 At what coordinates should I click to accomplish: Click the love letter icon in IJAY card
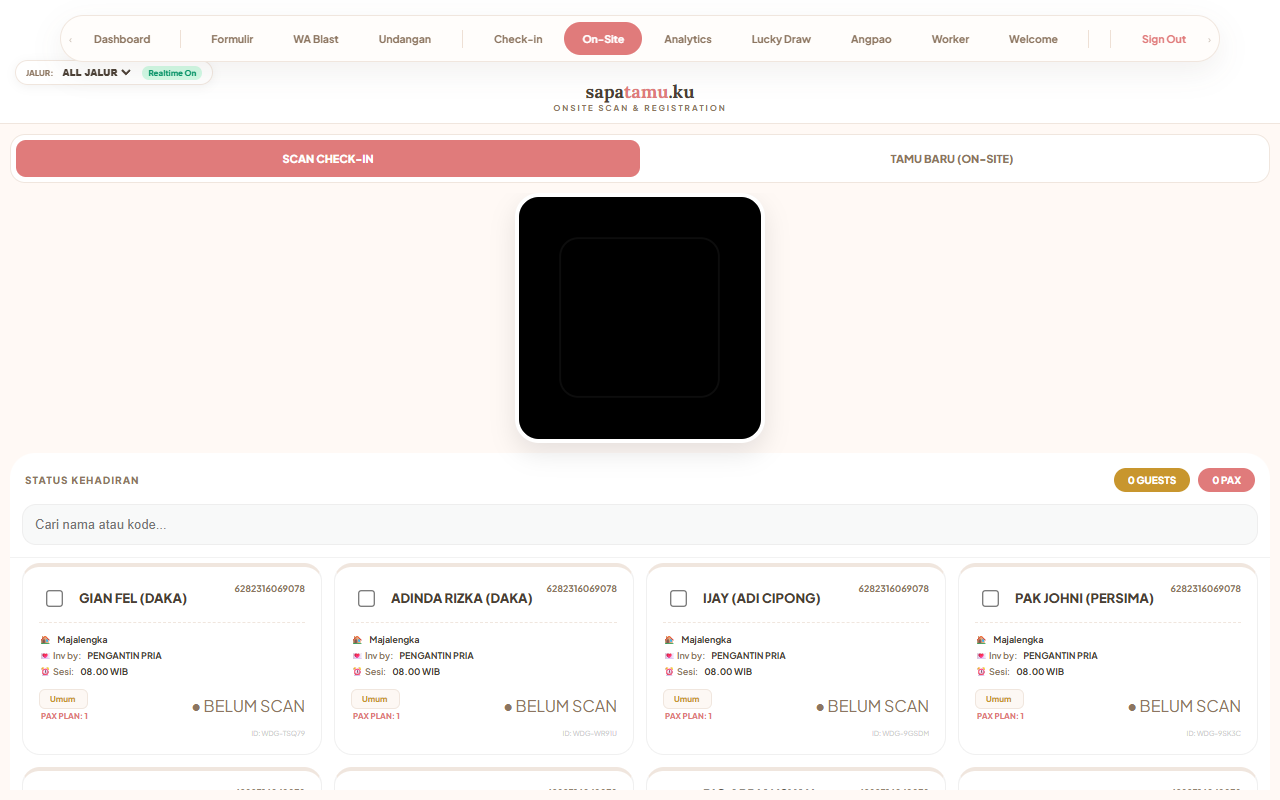point(669,656)
